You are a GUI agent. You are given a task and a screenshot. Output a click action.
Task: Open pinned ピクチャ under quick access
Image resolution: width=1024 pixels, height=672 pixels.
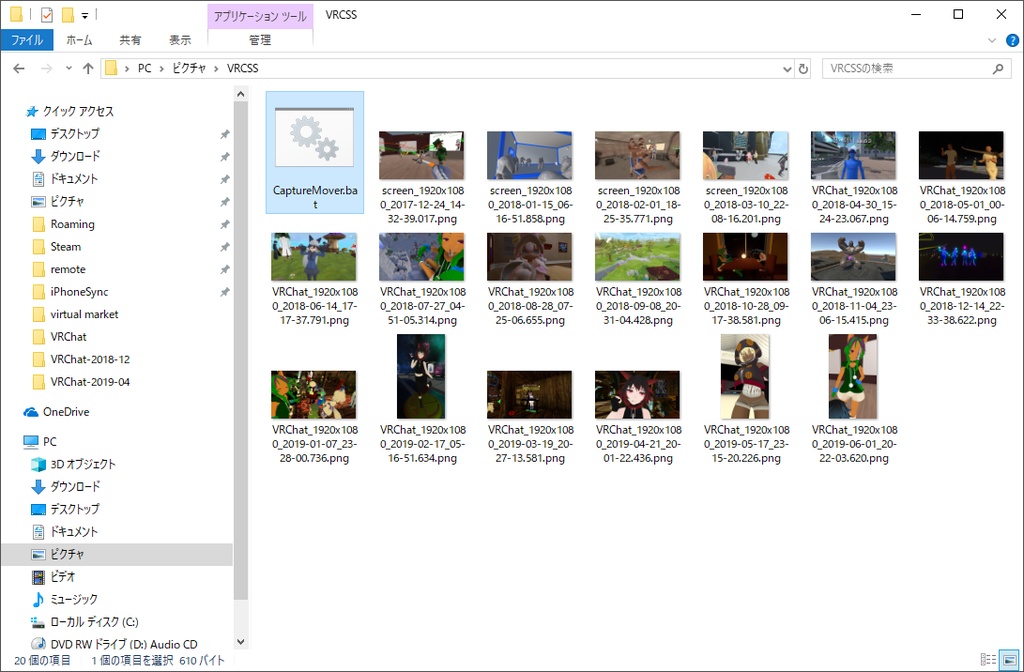67,202
